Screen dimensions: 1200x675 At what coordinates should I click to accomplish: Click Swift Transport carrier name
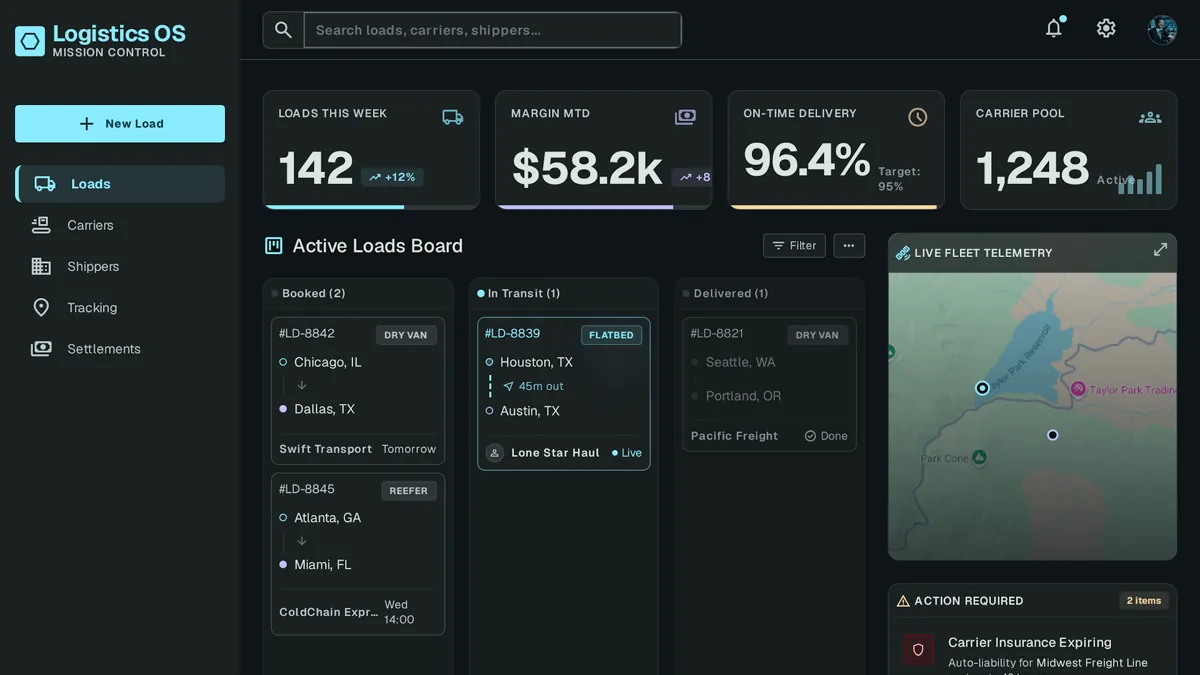click(325, 449)
